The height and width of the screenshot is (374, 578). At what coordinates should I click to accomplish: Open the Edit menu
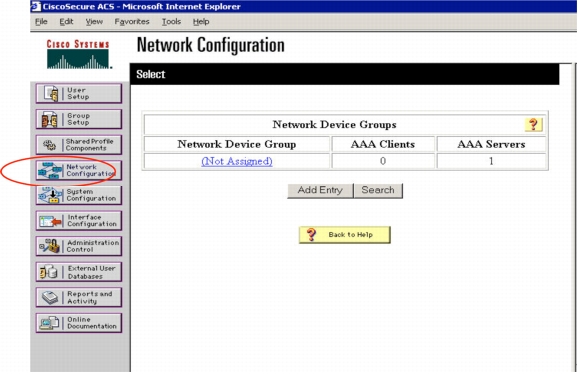66,22
